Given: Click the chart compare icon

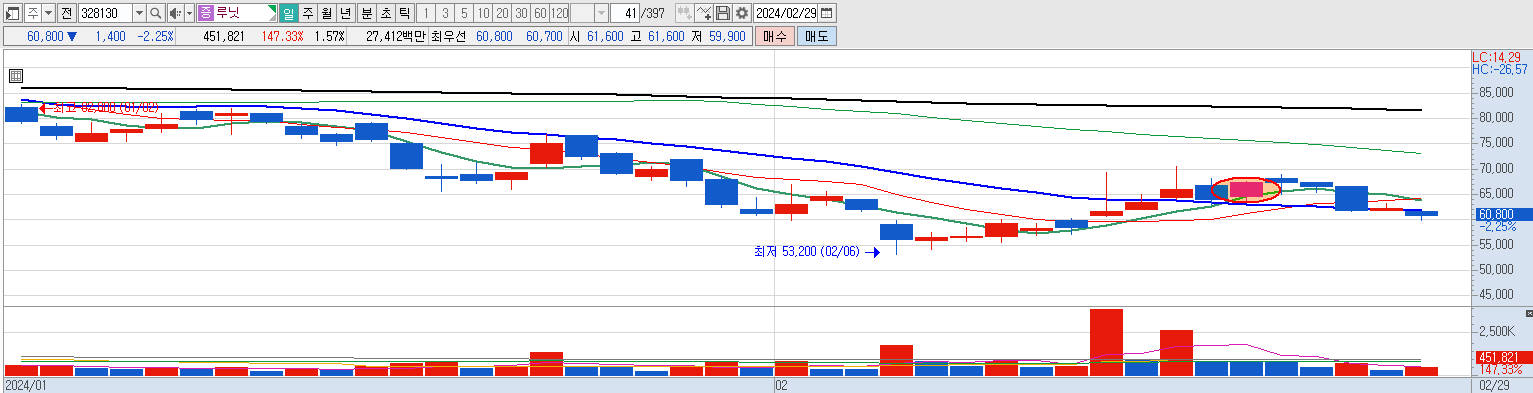Looking at the screenshot, I should click(685, 13).
